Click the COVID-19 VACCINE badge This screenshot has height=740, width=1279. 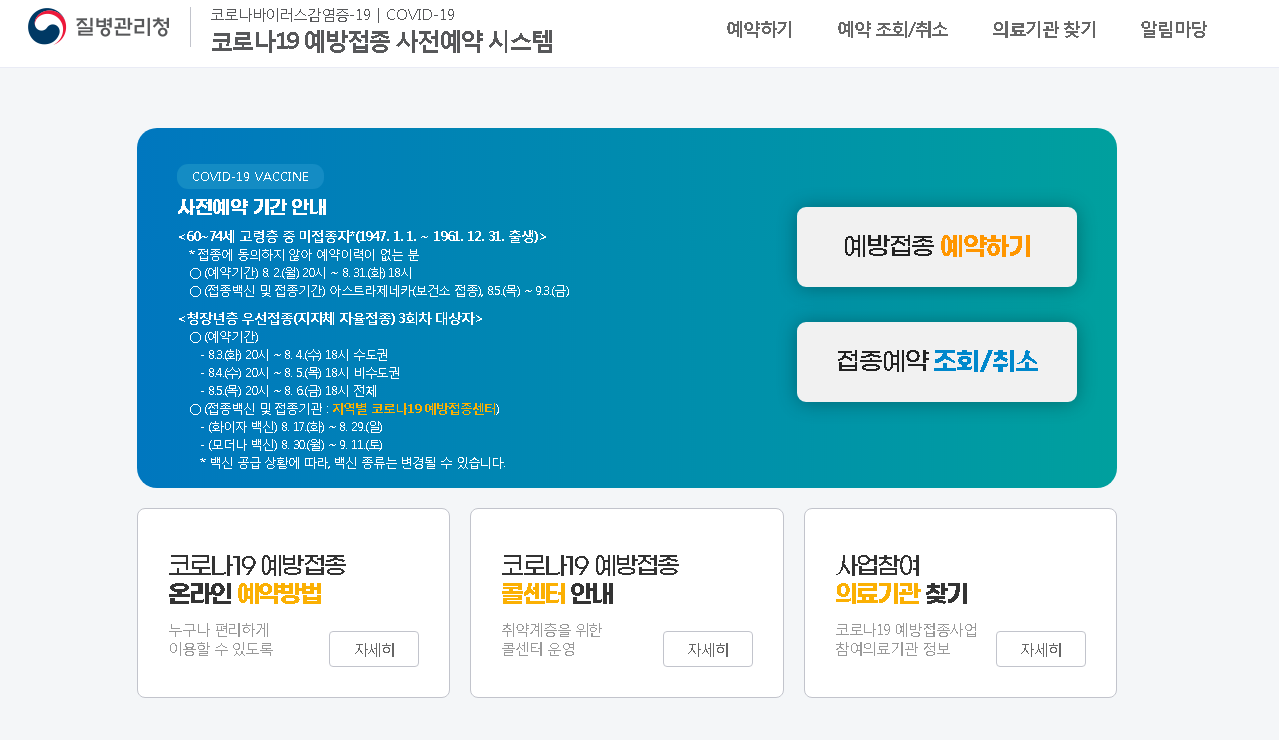click(x=250, y=177)
